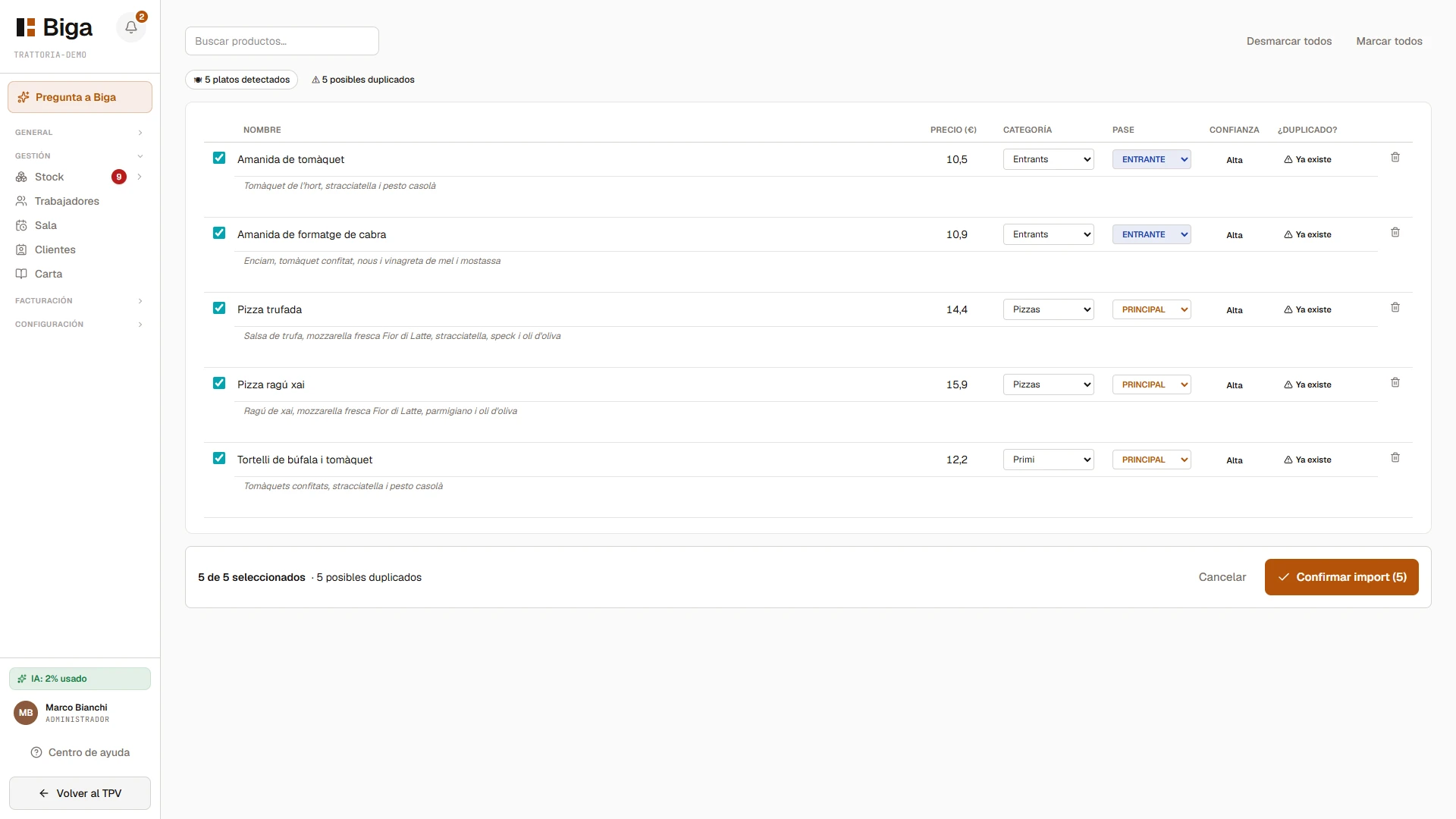Change PRINCIPAL pase for Tortelli row
The image size is (1456, 819).
click(x=1152, y=460)
